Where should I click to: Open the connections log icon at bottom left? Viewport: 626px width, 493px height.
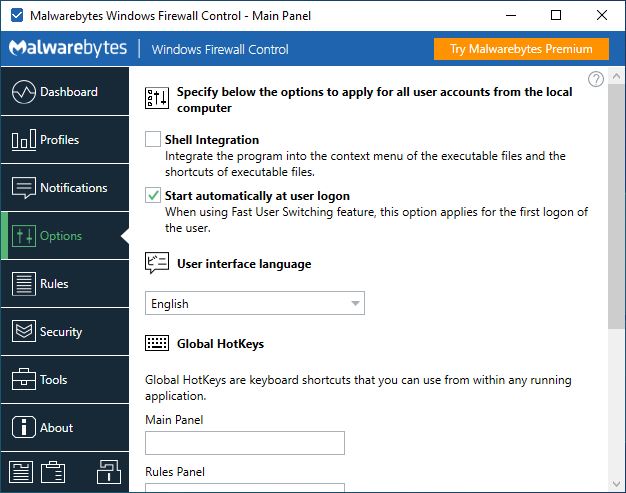click(21, 472)
